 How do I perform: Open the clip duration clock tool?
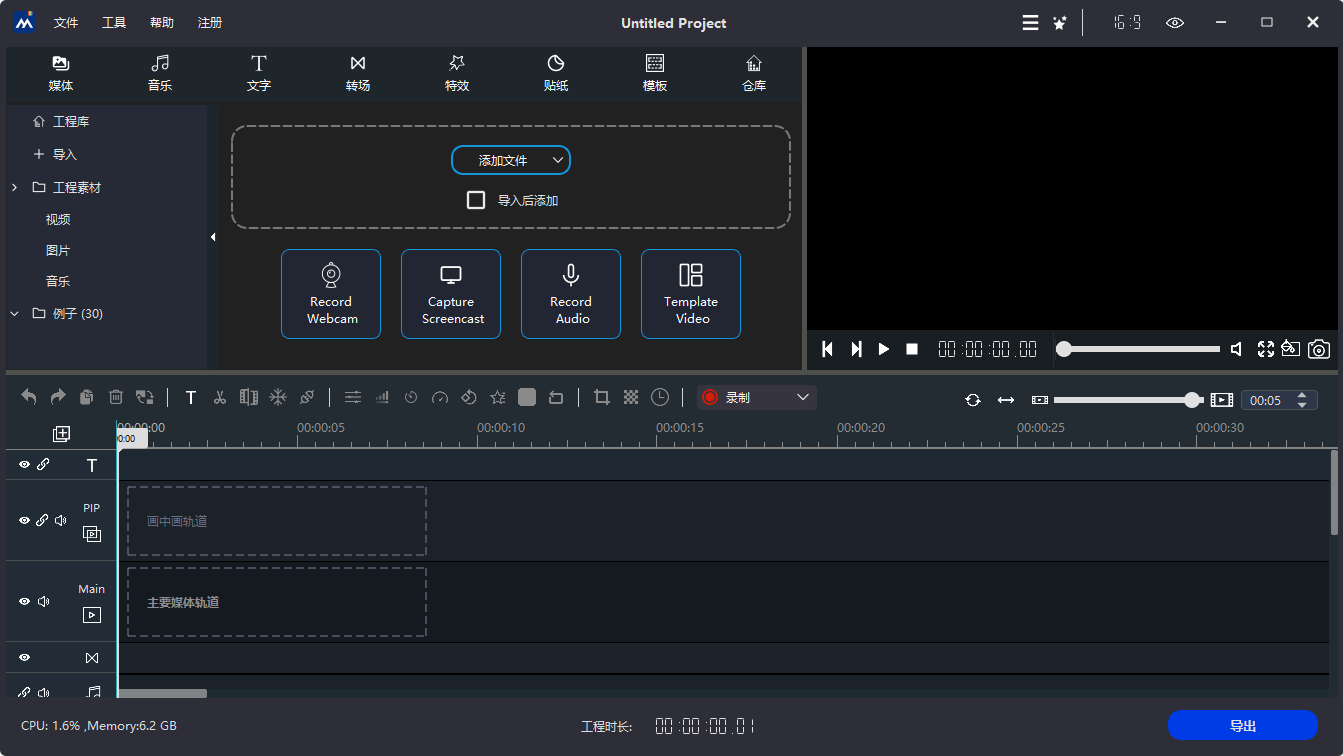[660, 397]
